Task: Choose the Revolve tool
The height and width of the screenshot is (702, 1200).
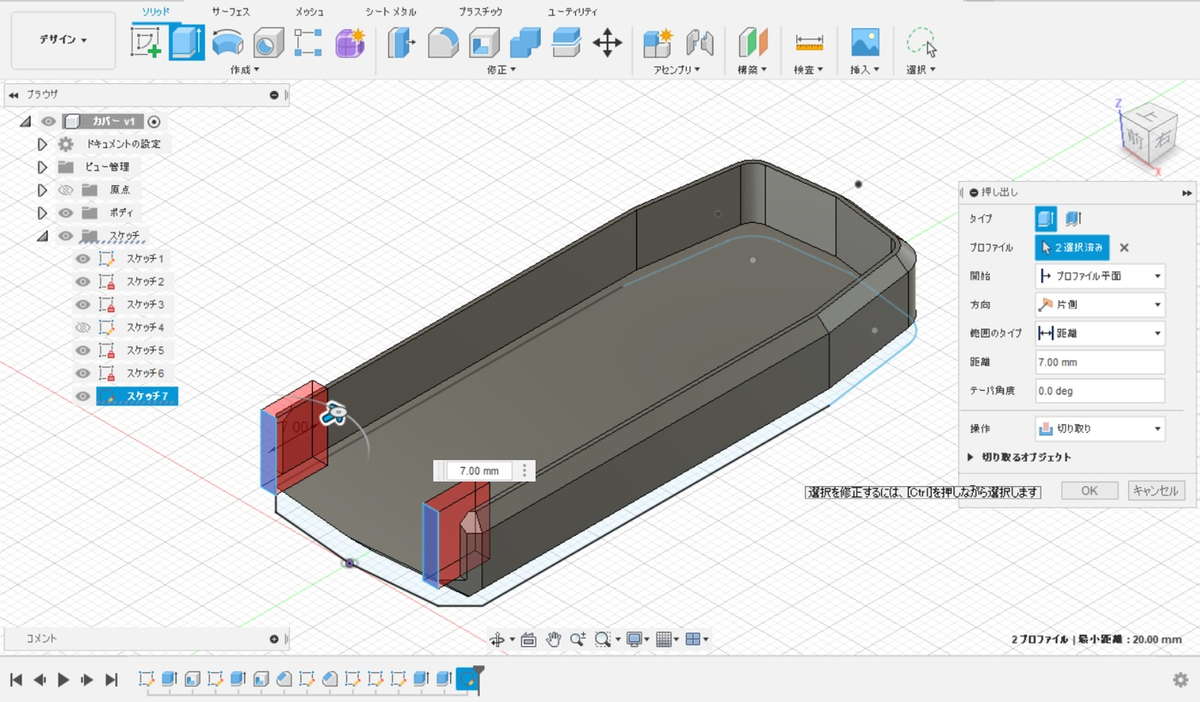Action: click(227, 42)
